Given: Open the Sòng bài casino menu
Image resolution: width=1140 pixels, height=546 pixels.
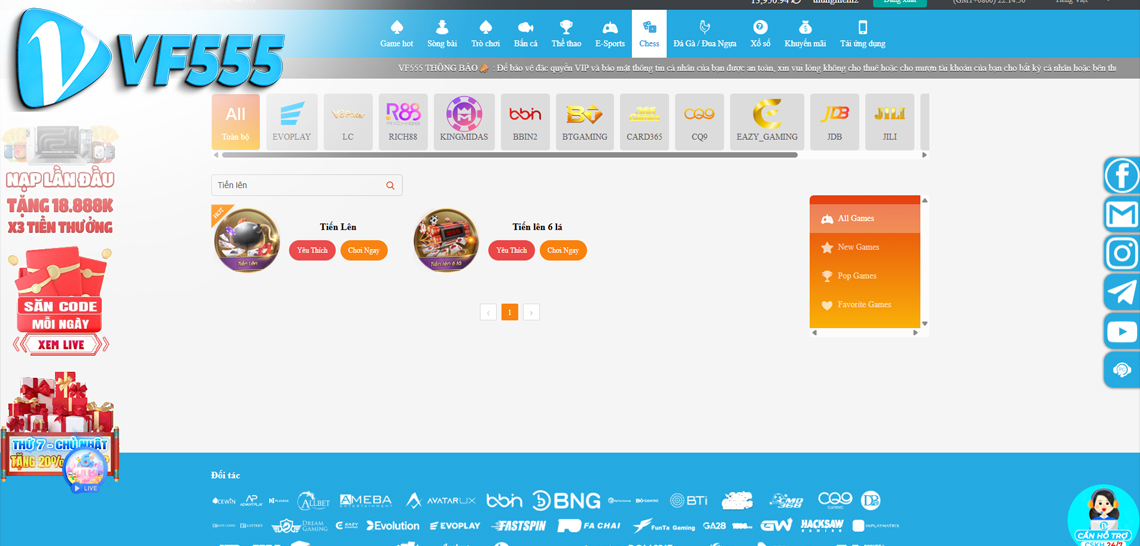Looking at the screenshot, I should click(441, 34).
